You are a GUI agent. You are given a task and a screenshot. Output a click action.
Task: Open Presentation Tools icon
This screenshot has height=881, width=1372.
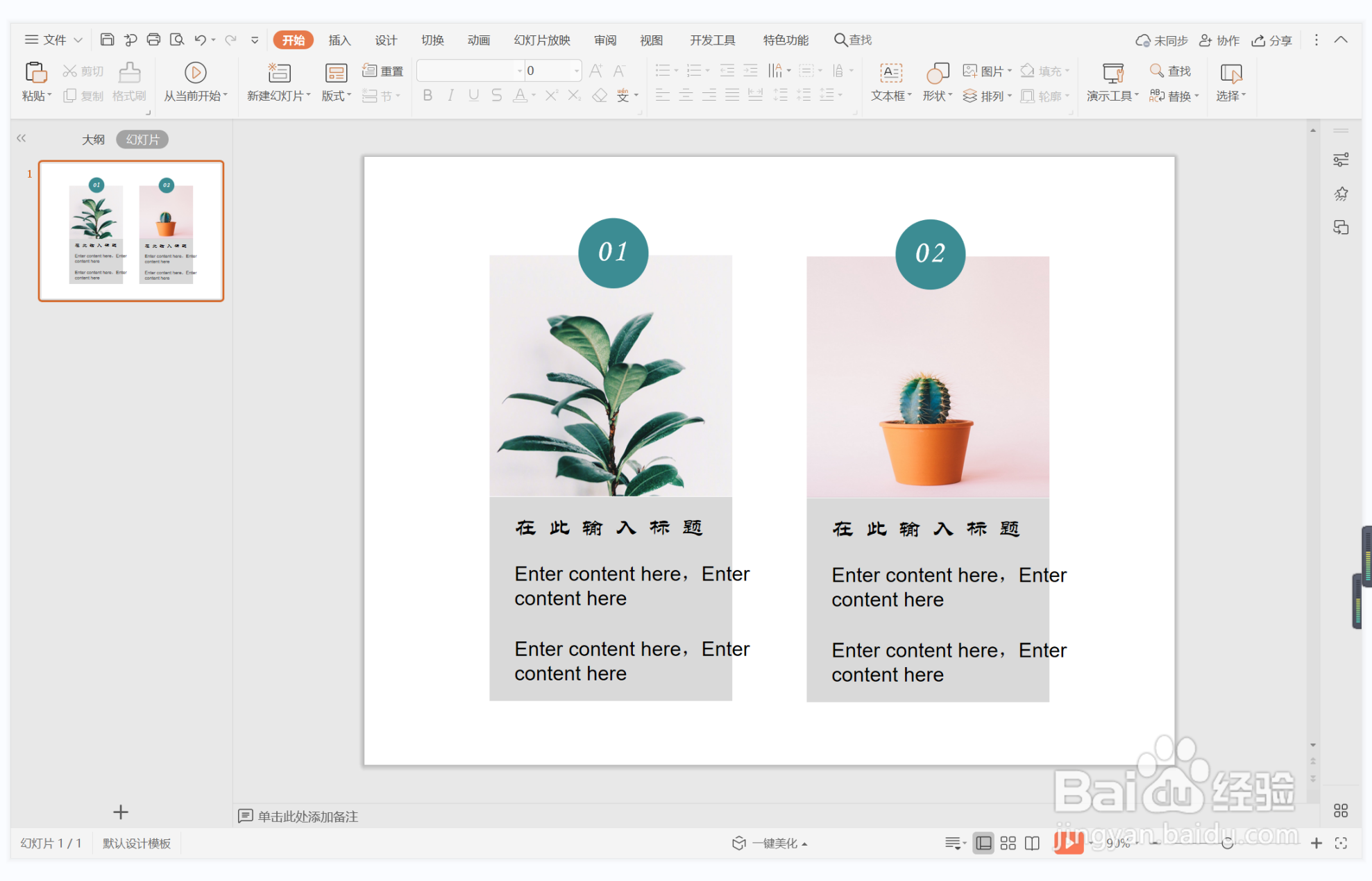tap(1112, 73)
